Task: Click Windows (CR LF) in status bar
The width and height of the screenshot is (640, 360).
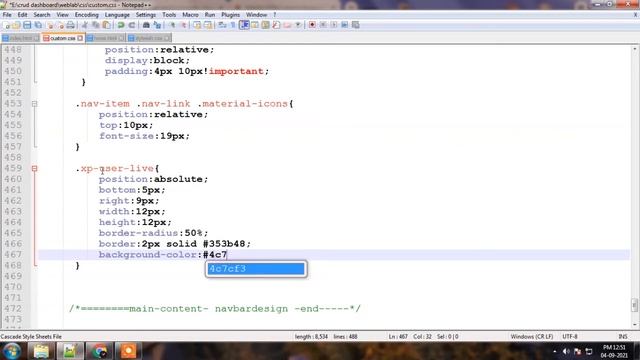Action: tap(531, 337)
